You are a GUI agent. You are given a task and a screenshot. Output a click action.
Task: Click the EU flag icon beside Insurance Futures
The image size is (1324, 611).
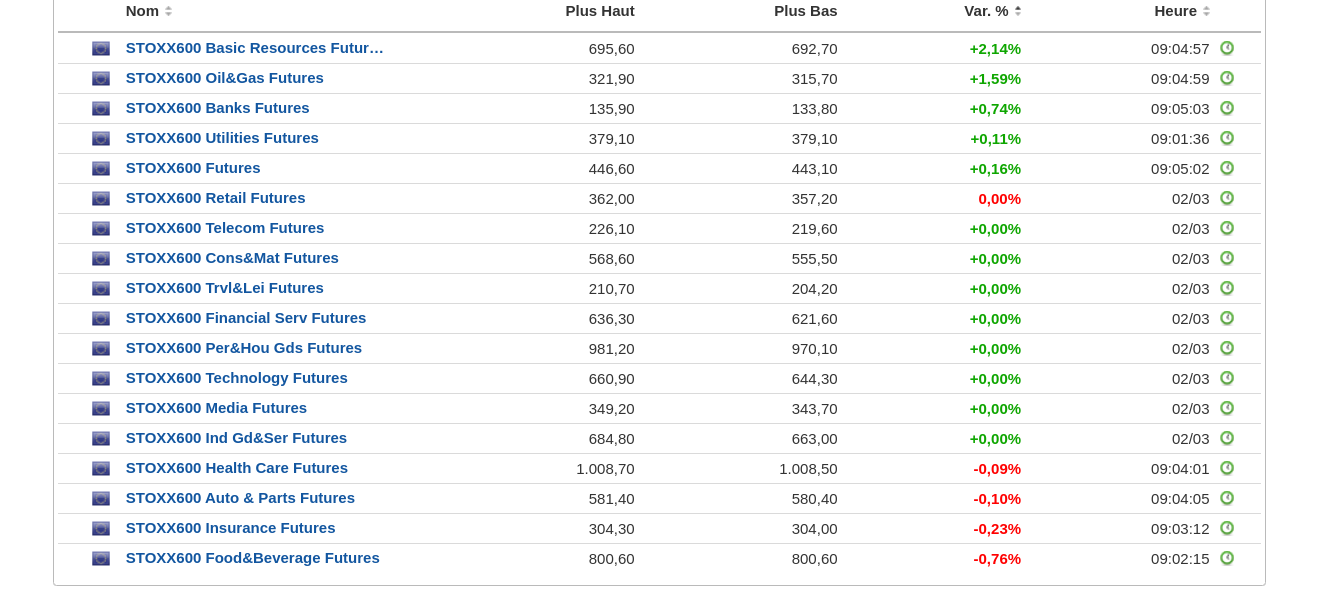point(101,528)
